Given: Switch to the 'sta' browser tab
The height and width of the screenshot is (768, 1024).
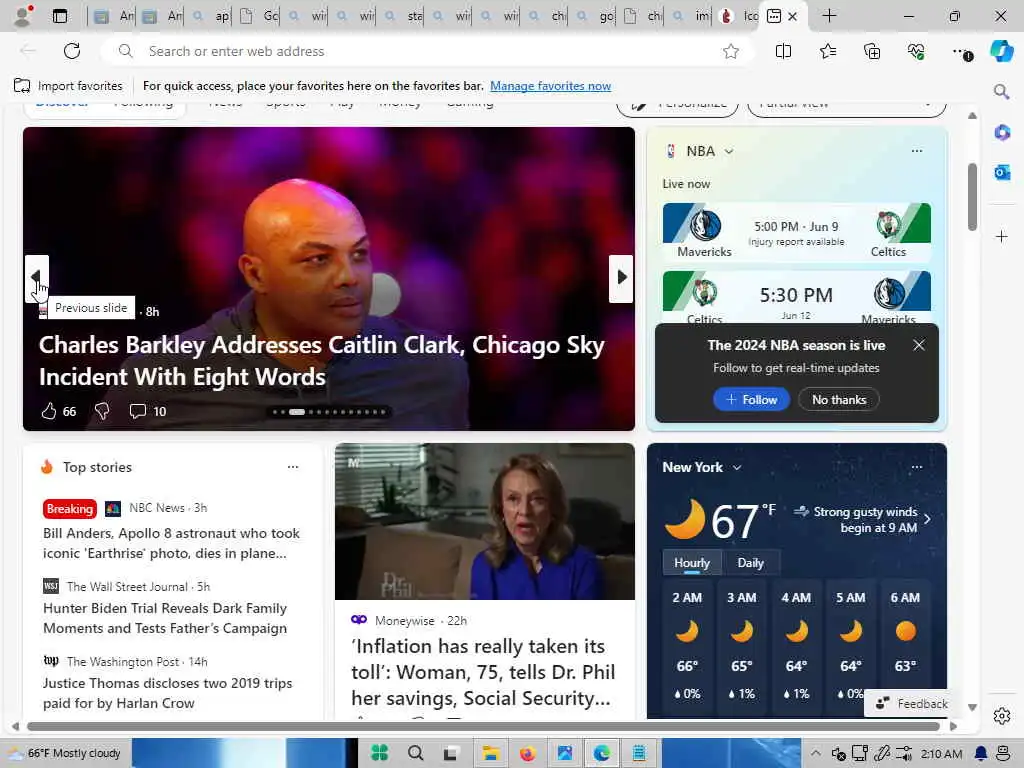Looking at the screenshot, I should pyautogui.click(x=405, y=16).
